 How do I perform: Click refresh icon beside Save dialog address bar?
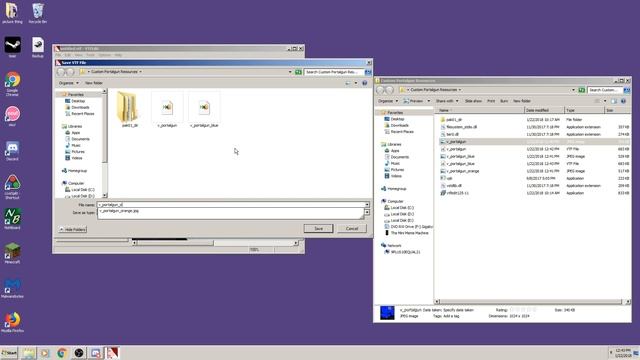298,72
